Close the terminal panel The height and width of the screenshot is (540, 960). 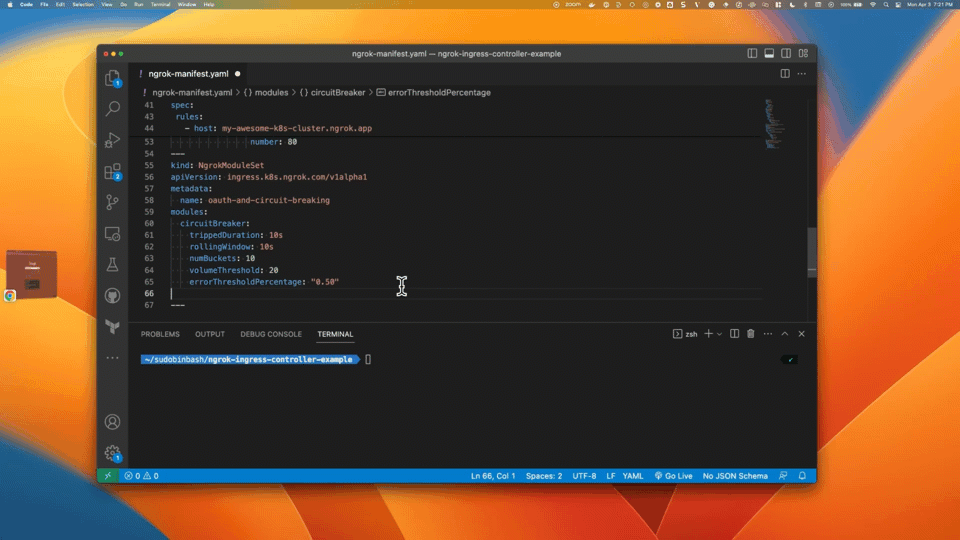coord(801,334)
